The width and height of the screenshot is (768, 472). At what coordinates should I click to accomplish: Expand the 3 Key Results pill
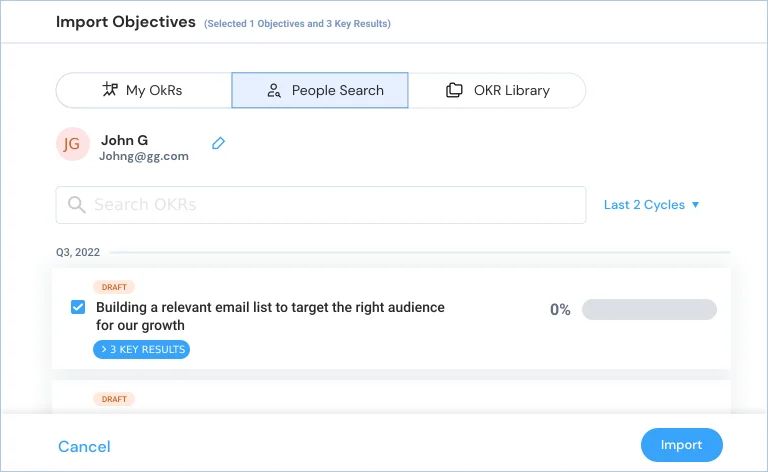(142, 349)
